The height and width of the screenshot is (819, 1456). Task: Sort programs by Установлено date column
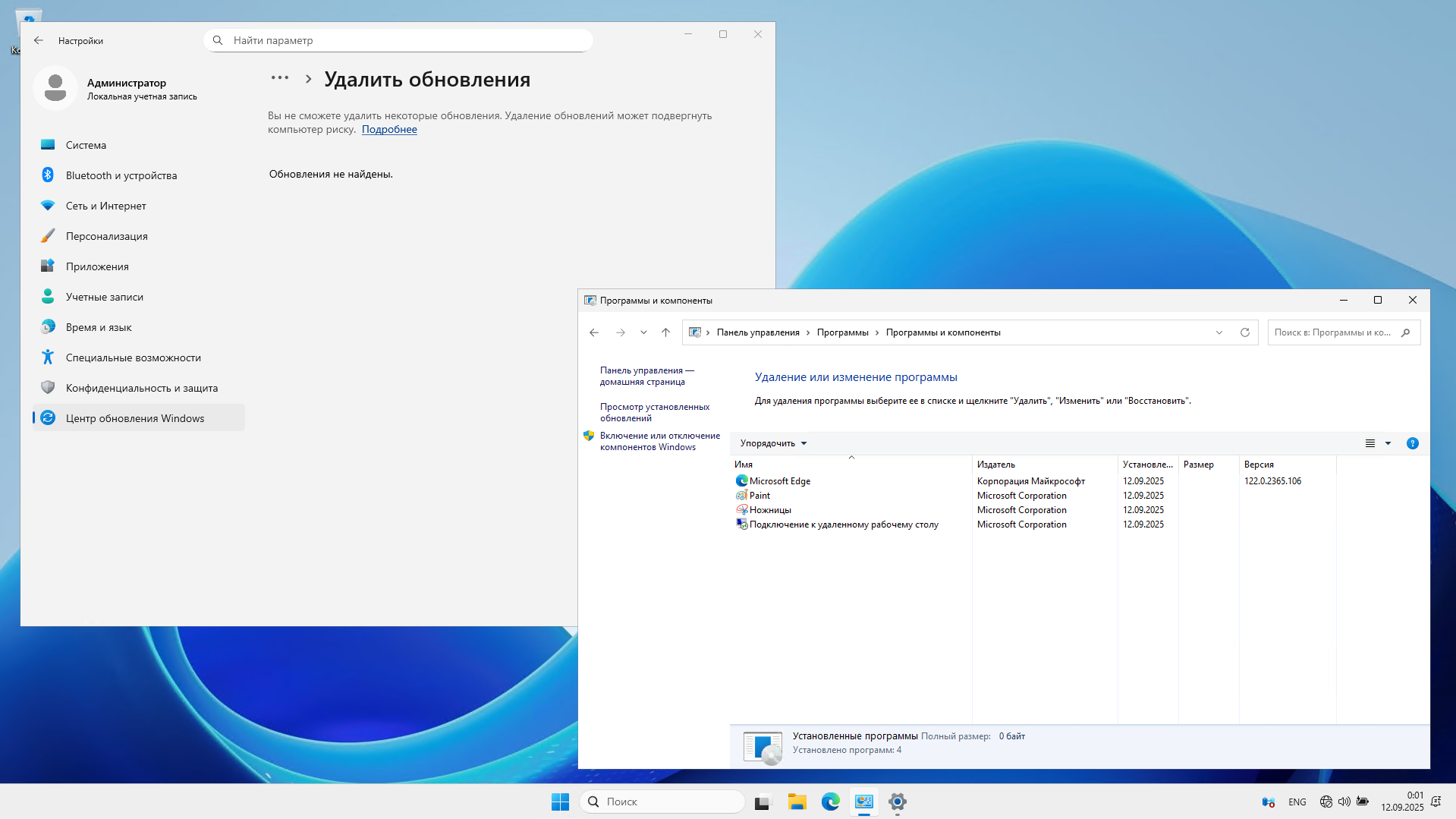pyautogui.click(x=1148, y=465)
